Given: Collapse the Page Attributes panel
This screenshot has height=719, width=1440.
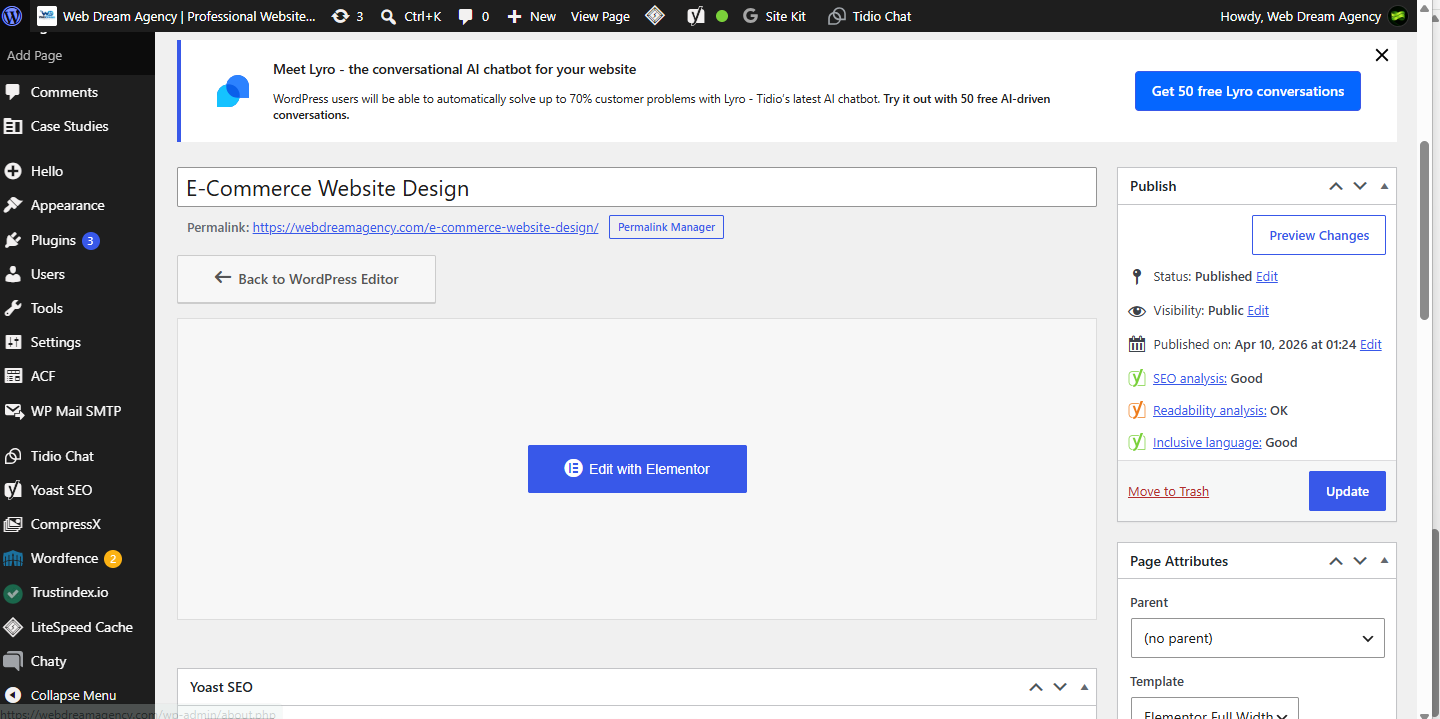Looking at the screenshot, I should coord(1384,561).
